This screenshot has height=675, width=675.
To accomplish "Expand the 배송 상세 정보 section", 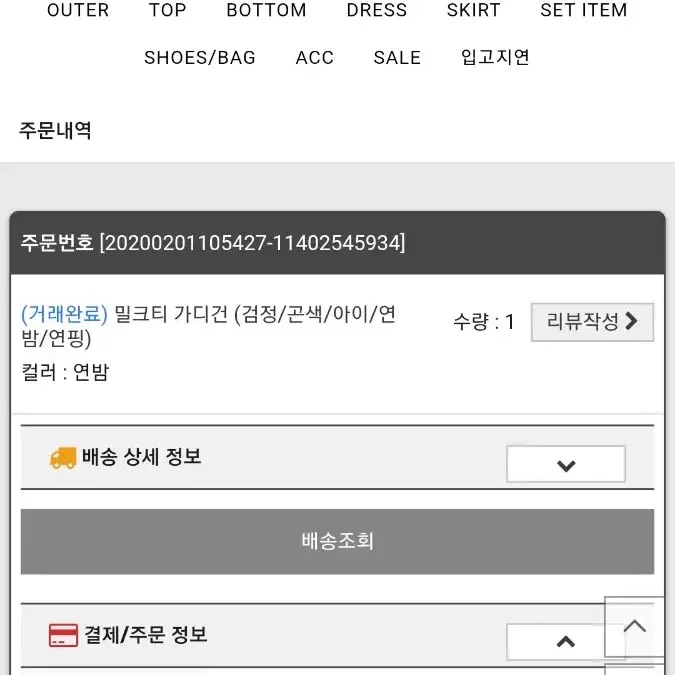I will pyautogui.click(x=566, y=464).
